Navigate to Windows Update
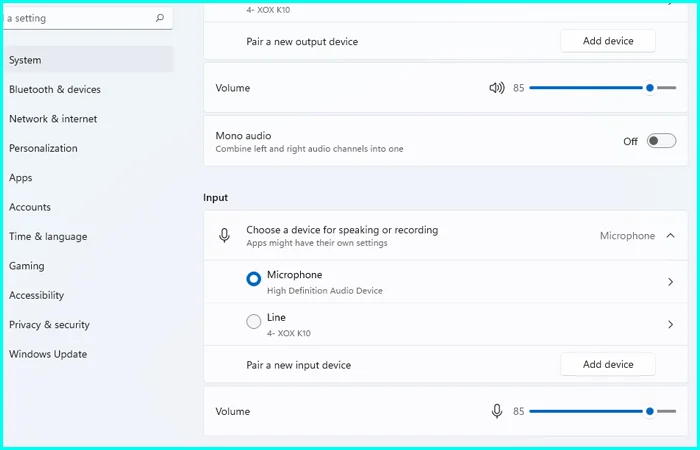This screenshot has width=700, height=450. pyautogui.click(x=48, y=354)
